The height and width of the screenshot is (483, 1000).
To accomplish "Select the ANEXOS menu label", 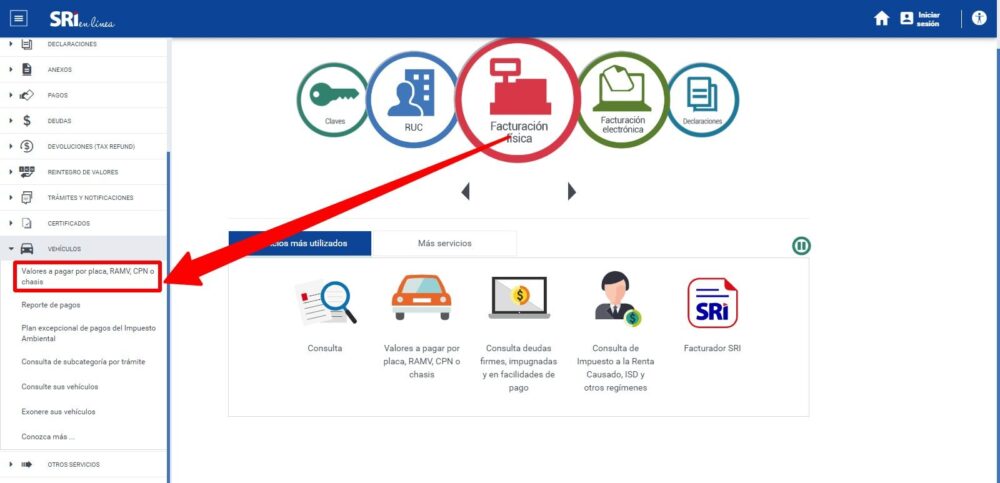I will tap(59, 70).
